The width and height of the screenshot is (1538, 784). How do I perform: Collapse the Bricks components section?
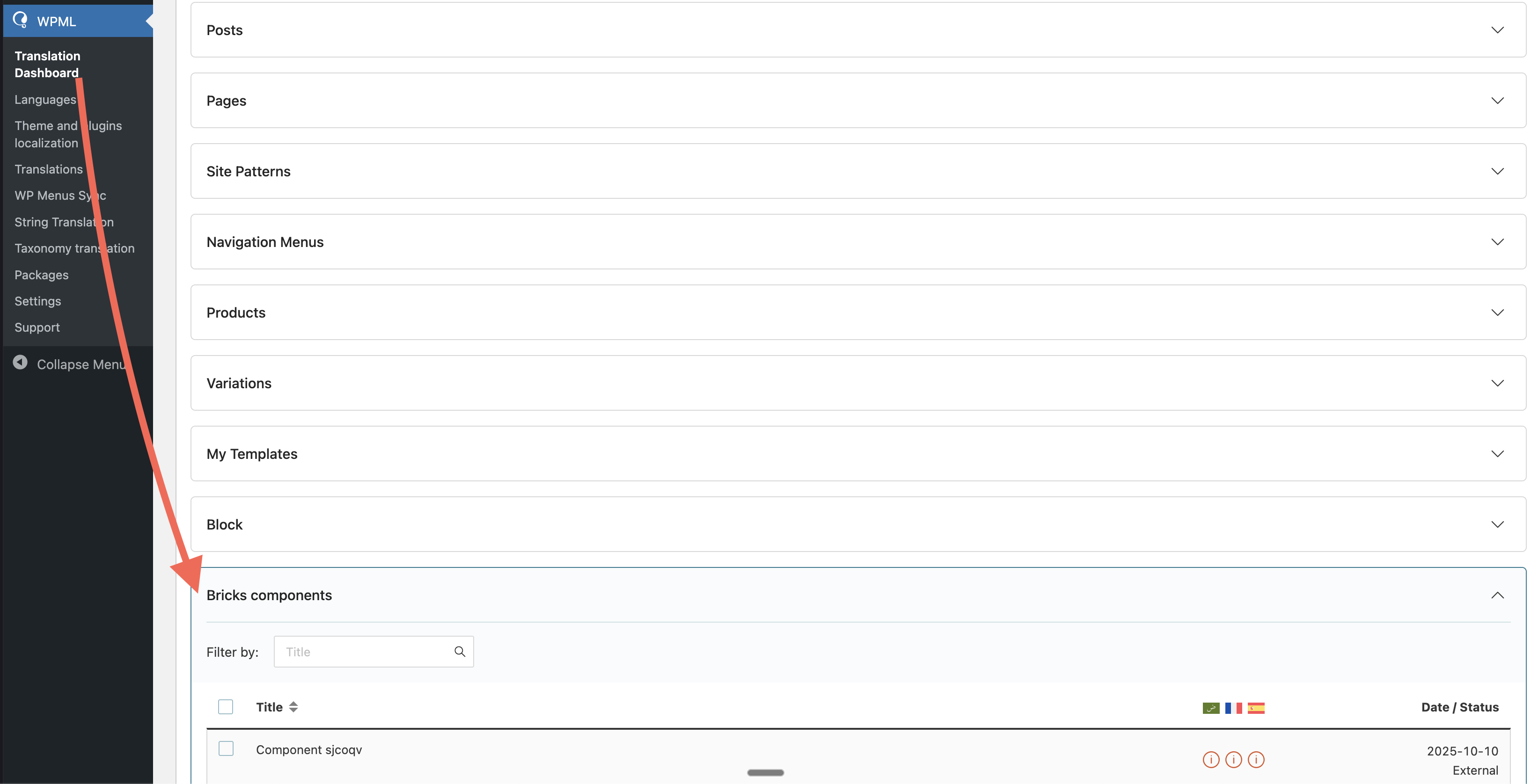(1497, 595)
